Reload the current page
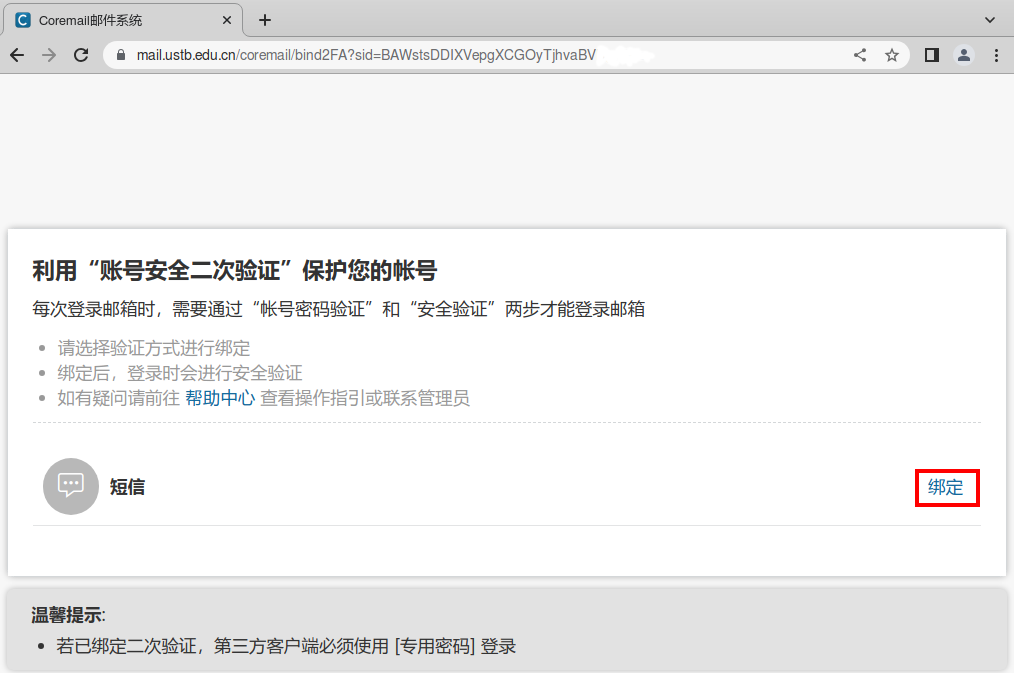Viewport: 1014px width, 673px height. (x=82, y=56)
